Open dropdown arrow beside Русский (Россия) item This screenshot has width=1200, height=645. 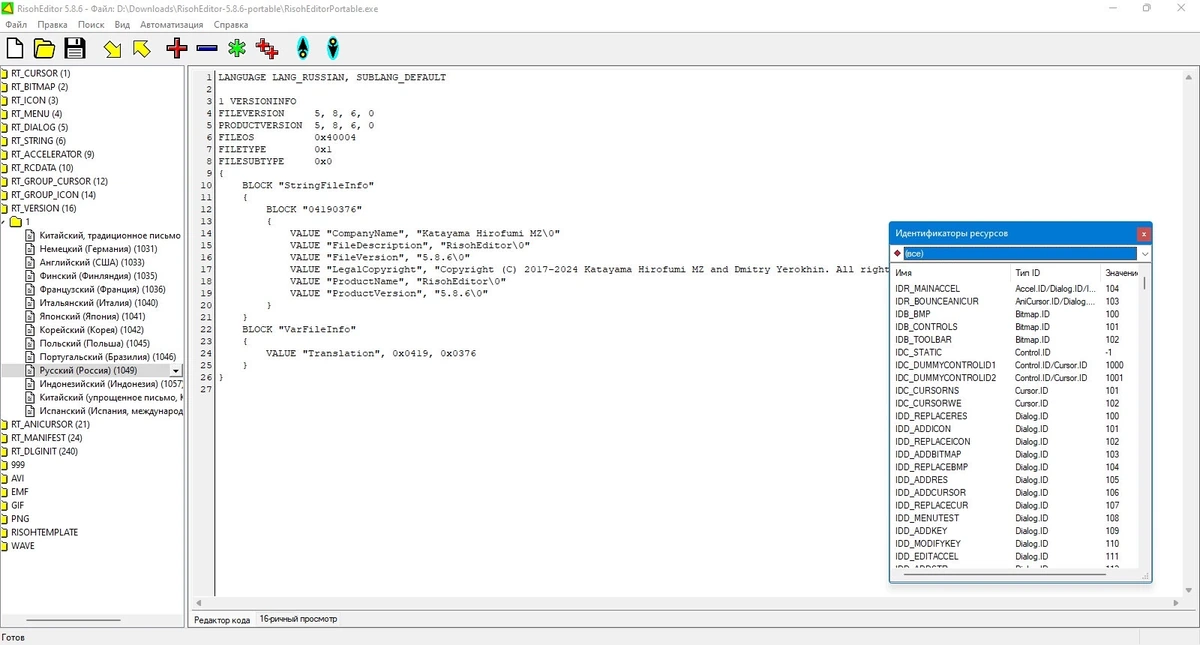pyautogui.click(x=176, y=371)
